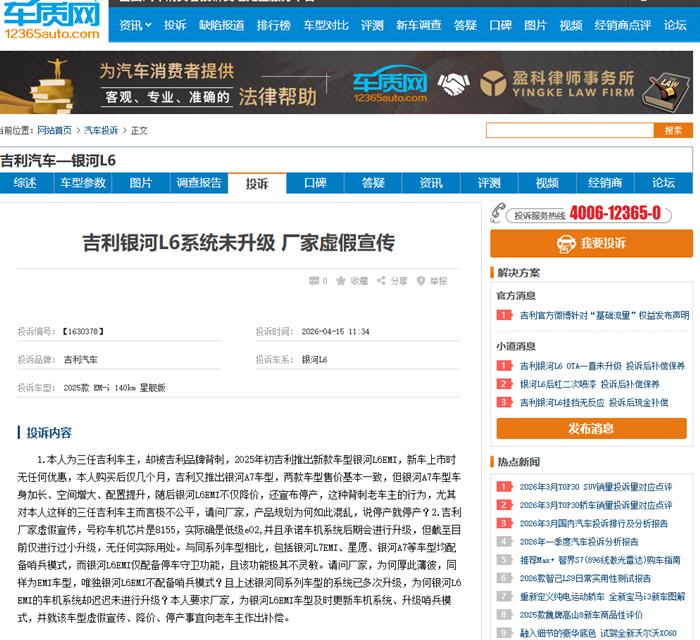Image resolution: width=700 pixels, height=640 pixels.
Task: Click the car icon in 我要投诉 button
Action: click(564, 243)
